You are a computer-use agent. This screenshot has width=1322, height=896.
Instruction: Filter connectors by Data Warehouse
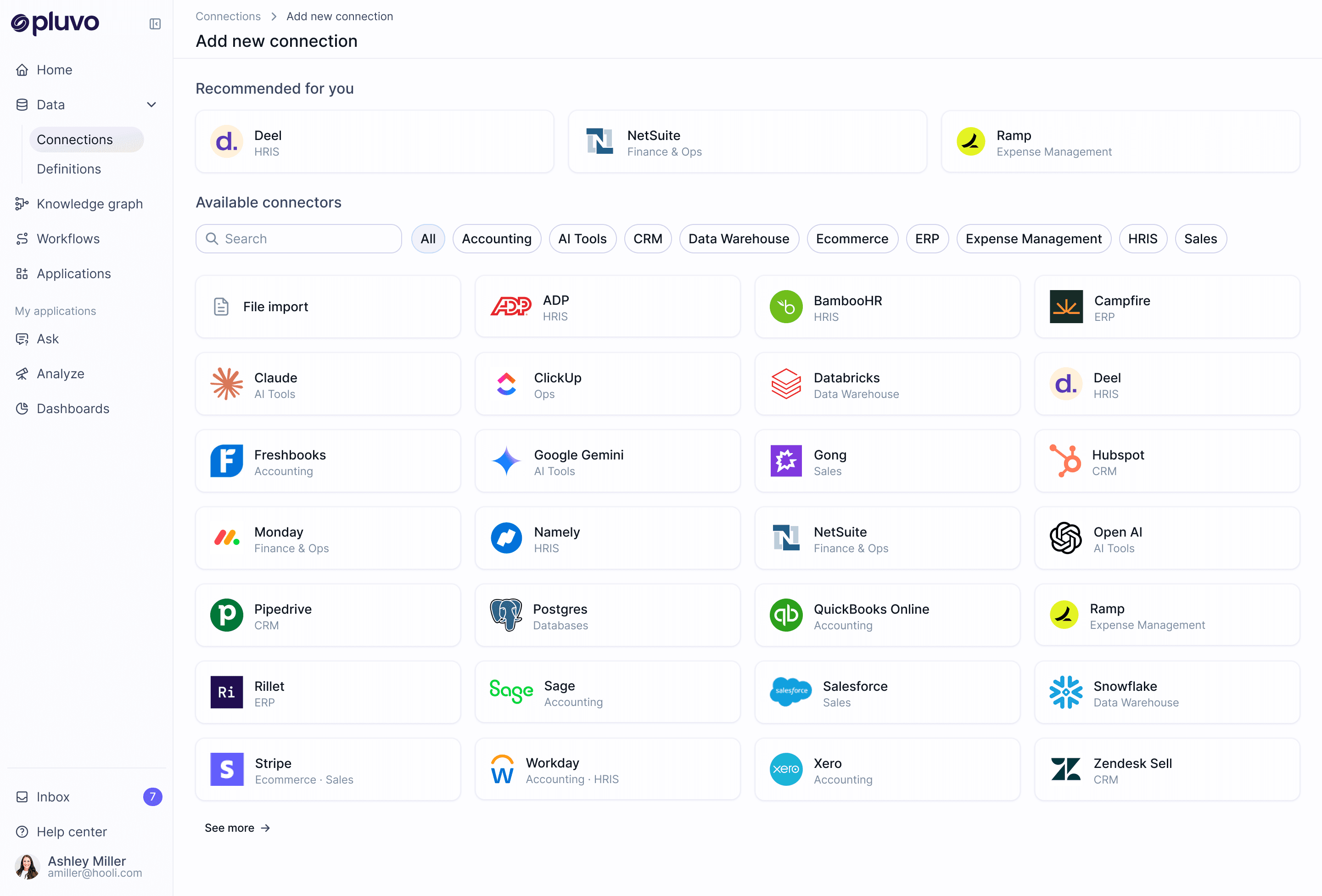pos(739,239)
